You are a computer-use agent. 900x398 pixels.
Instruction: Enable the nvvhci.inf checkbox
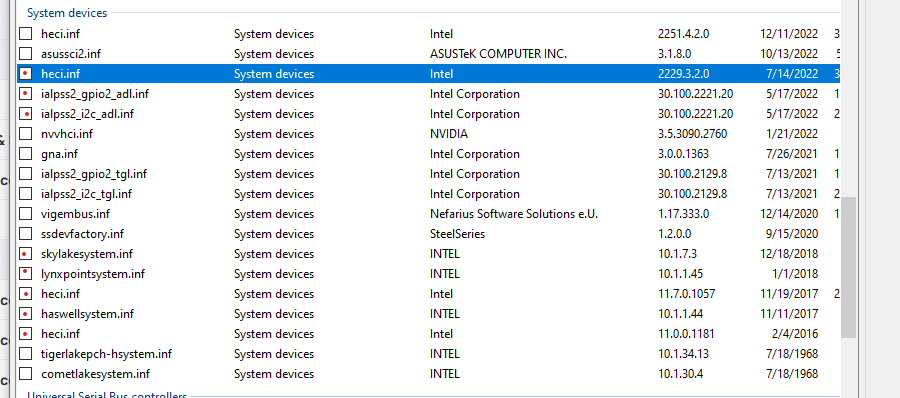[x=25, y=134]
